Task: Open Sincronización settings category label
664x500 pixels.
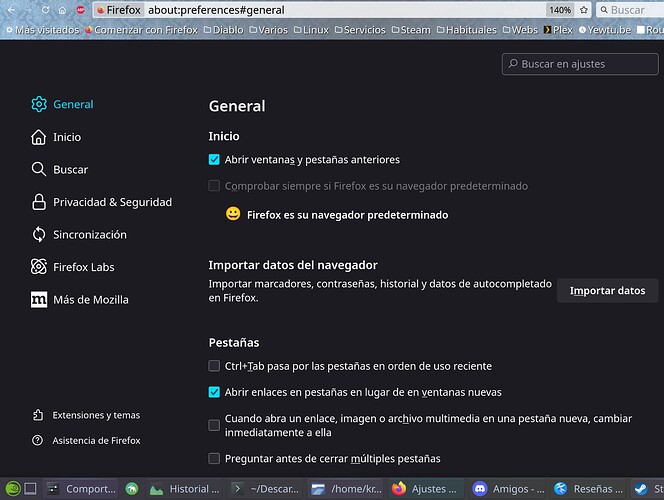Action: (90, 235)
